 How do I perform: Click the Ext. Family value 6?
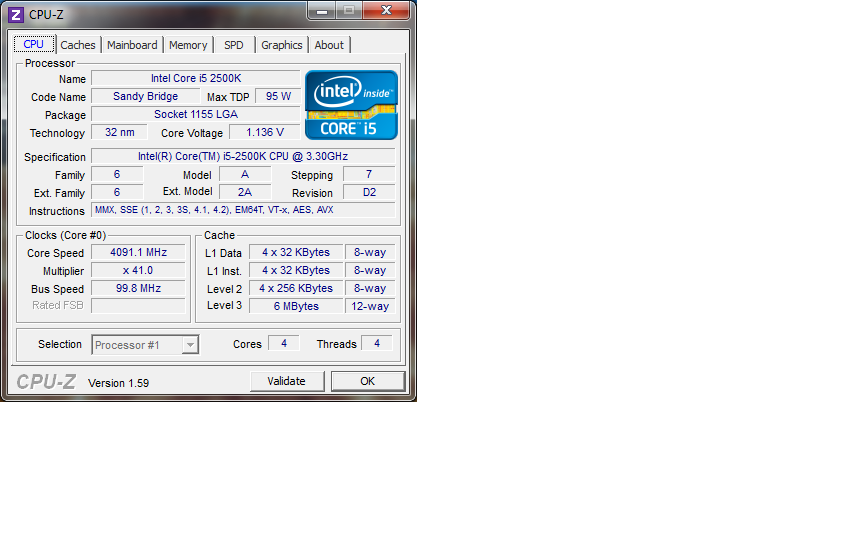click(117, 192)
